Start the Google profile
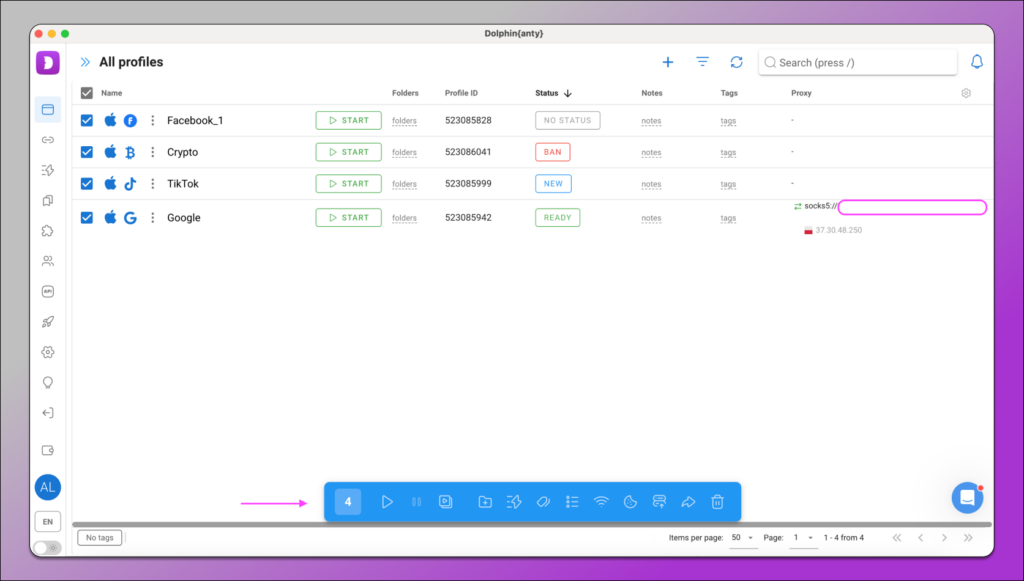The width and height of the screenshot is (1024, 581). point(348,217)
